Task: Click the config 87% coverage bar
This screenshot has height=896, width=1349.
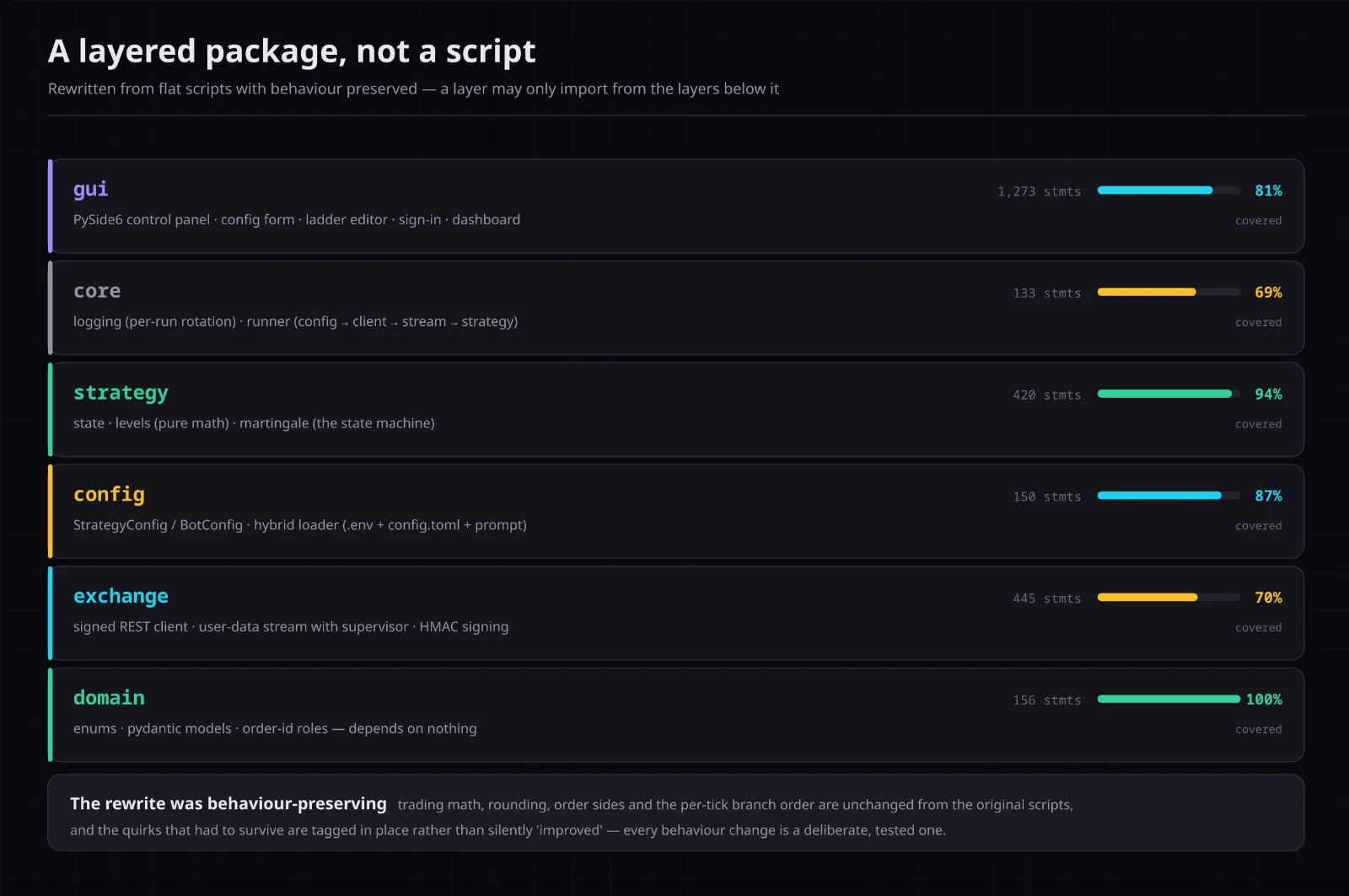Action: point(1169,496)
